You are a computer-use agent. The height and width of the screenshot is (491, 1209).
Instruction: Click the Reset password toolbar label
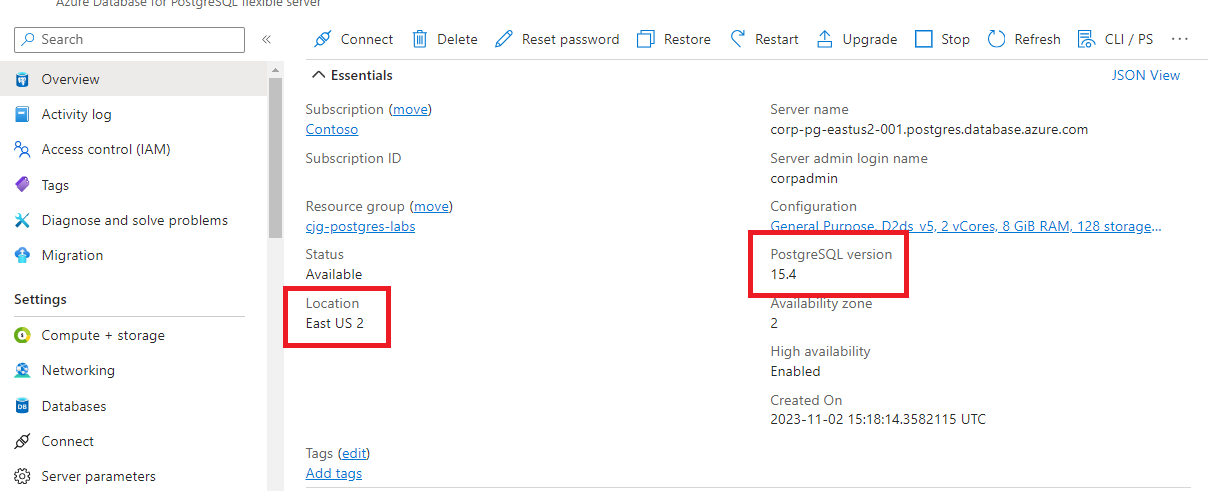(571, 39)
